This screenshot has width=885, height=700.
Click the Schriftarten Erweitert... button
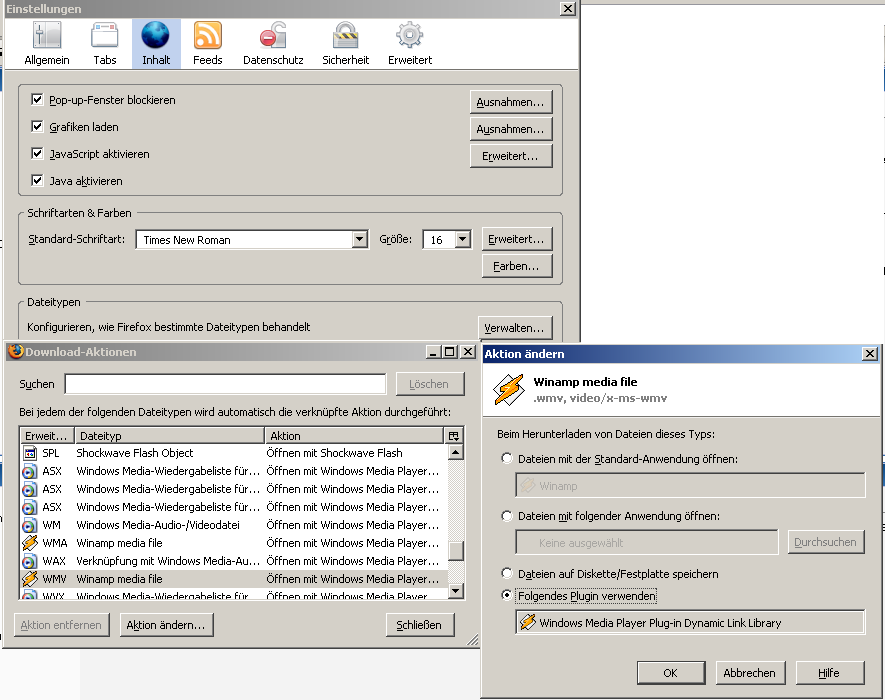[517, 239]
